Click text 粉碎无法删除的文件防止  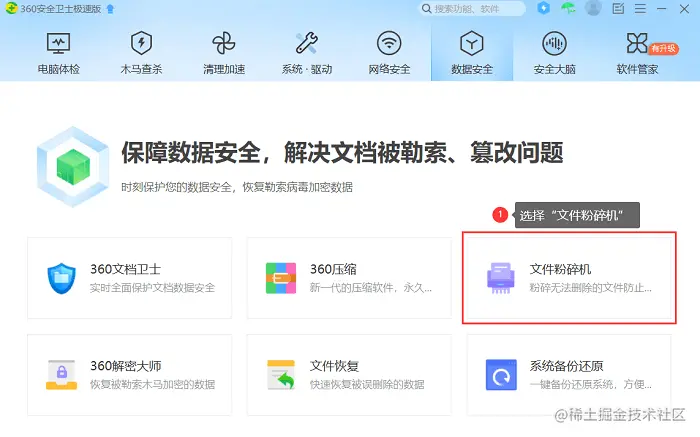point(590,287)
